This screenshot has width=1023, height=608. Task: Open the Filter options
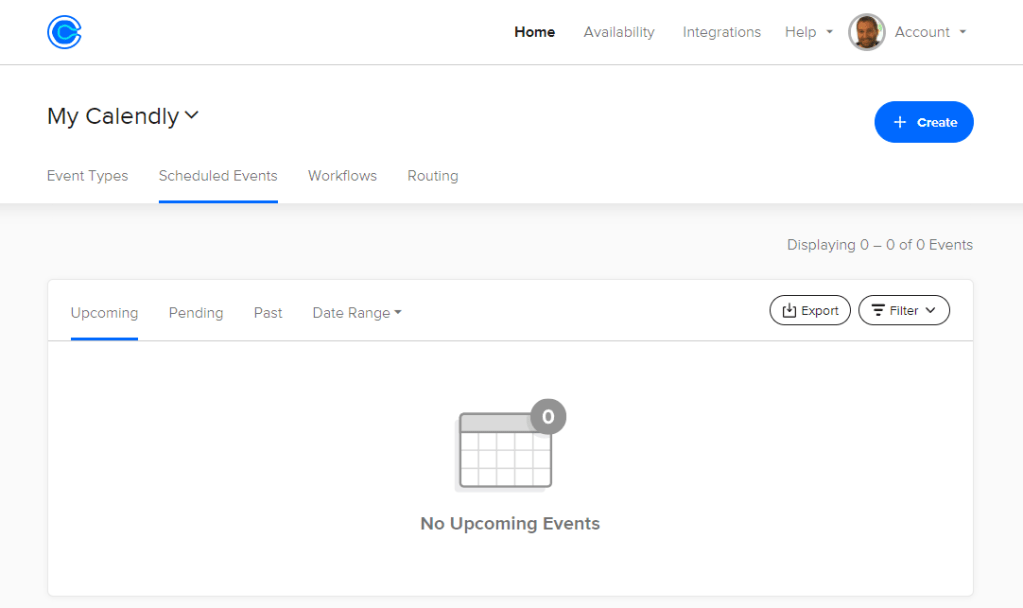904,311
